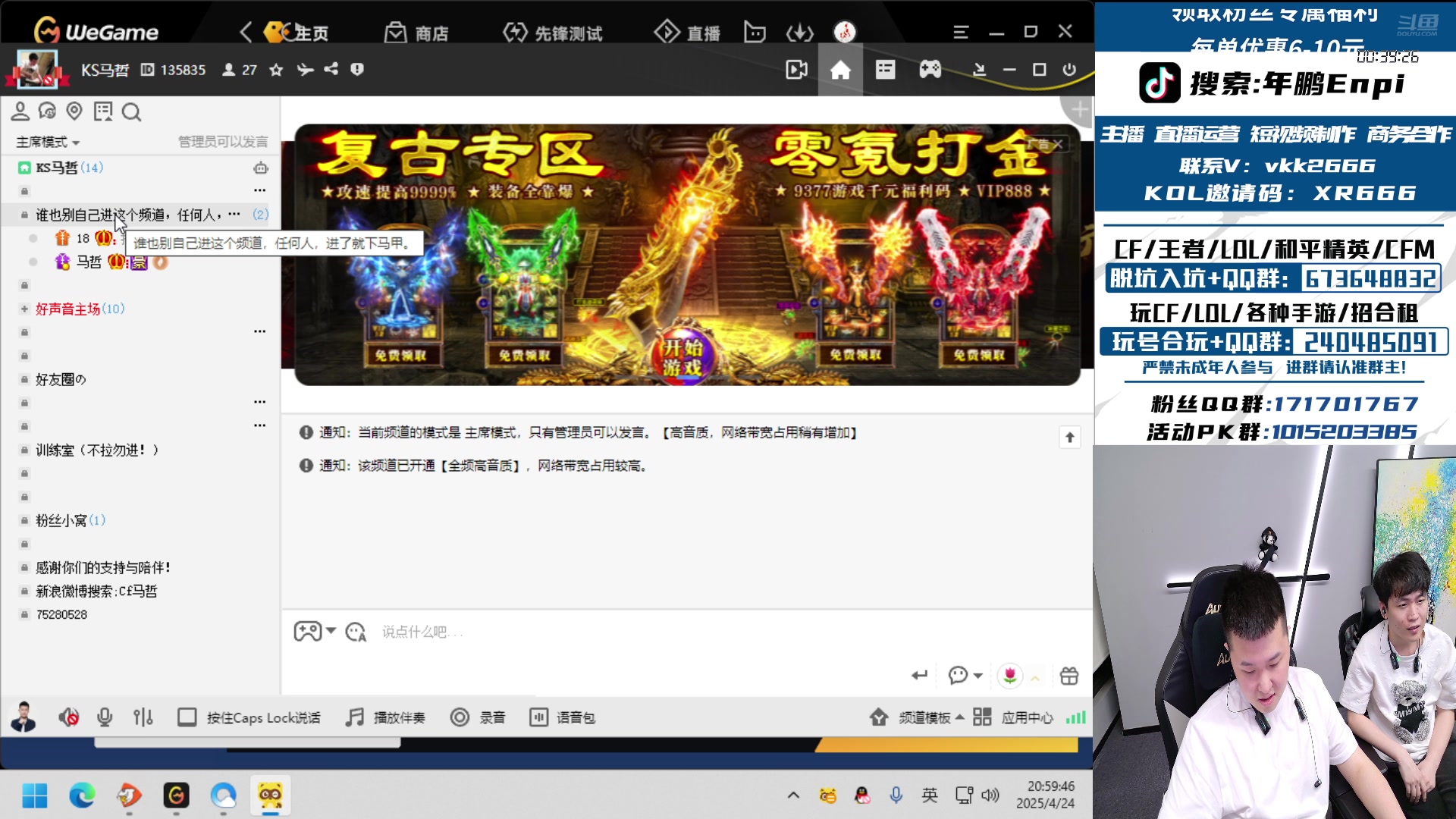Click the report shield icon in channel header
This screenshot has width=1456, height=819.
(x=357, y=69)
